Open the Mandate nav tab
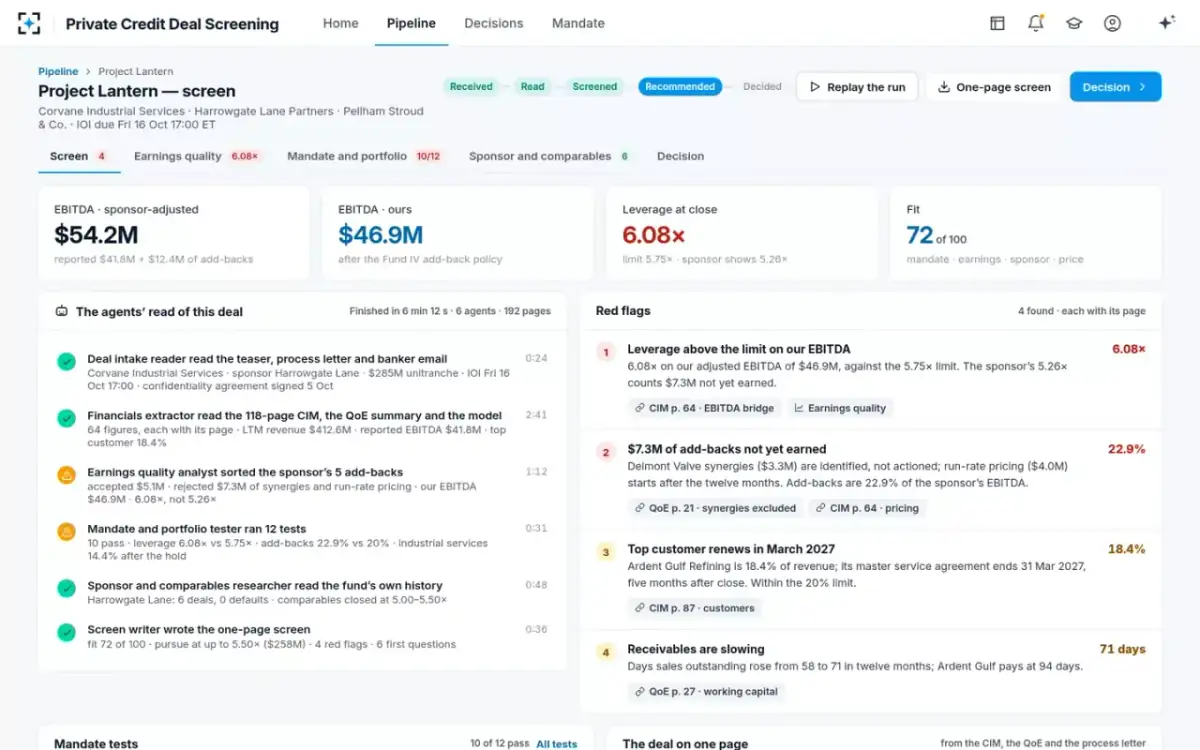This screenshot has height=750, width=1200. [x=578, y=23]
